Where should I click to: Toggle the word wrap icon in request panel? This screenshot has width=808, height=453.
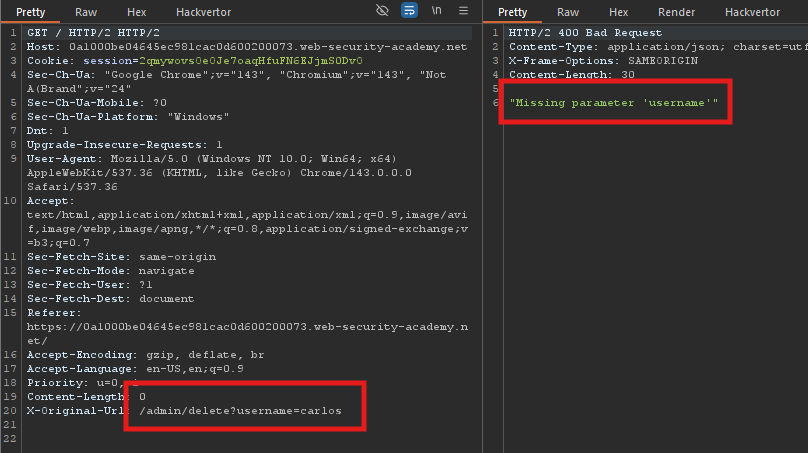coord(409,10)
